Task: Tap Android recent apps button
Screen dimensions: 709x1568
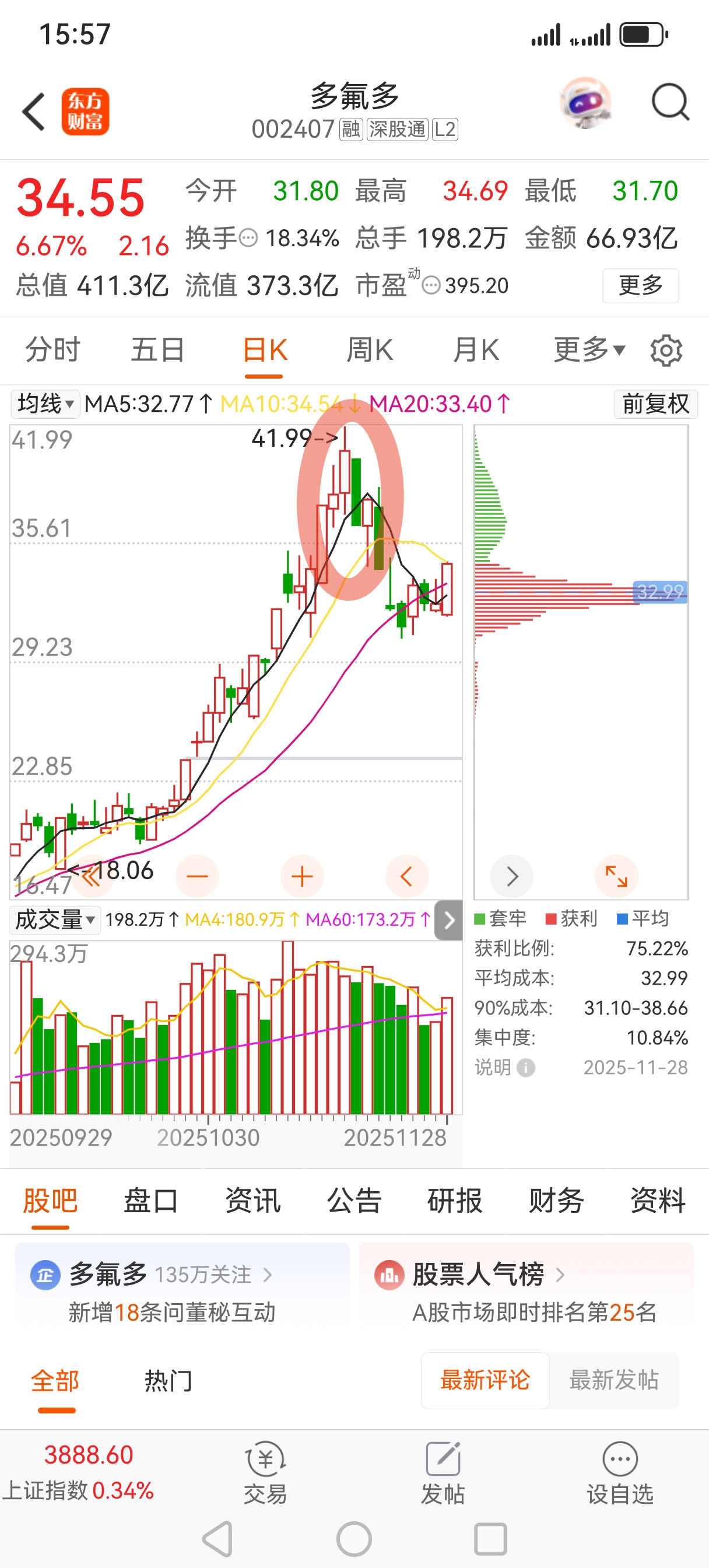Action: coord(490,1539)
